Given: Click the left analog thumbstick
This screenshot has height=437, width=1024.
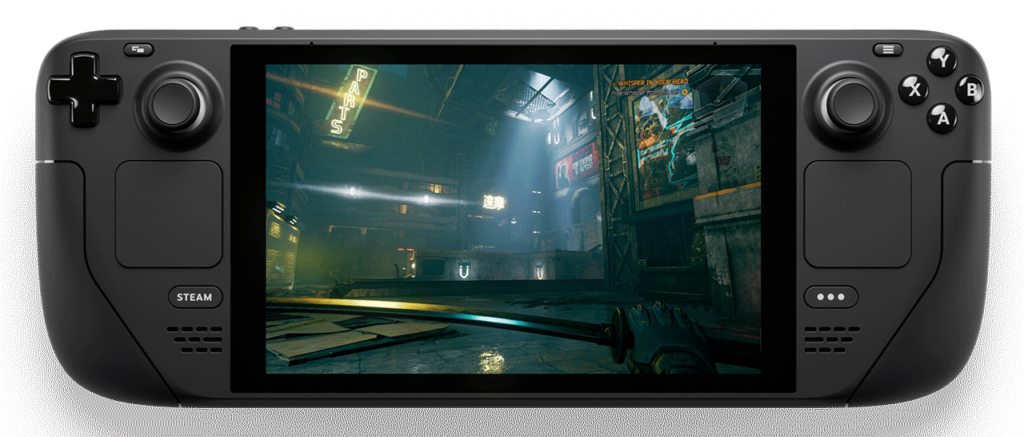Looking at the screenshot, I should click(178, 105).
